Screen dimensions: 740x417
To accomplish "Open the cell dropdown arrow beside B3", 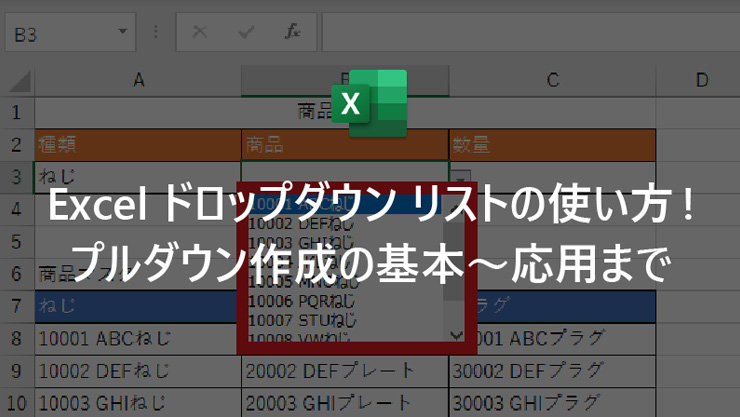I will [460, 177].
